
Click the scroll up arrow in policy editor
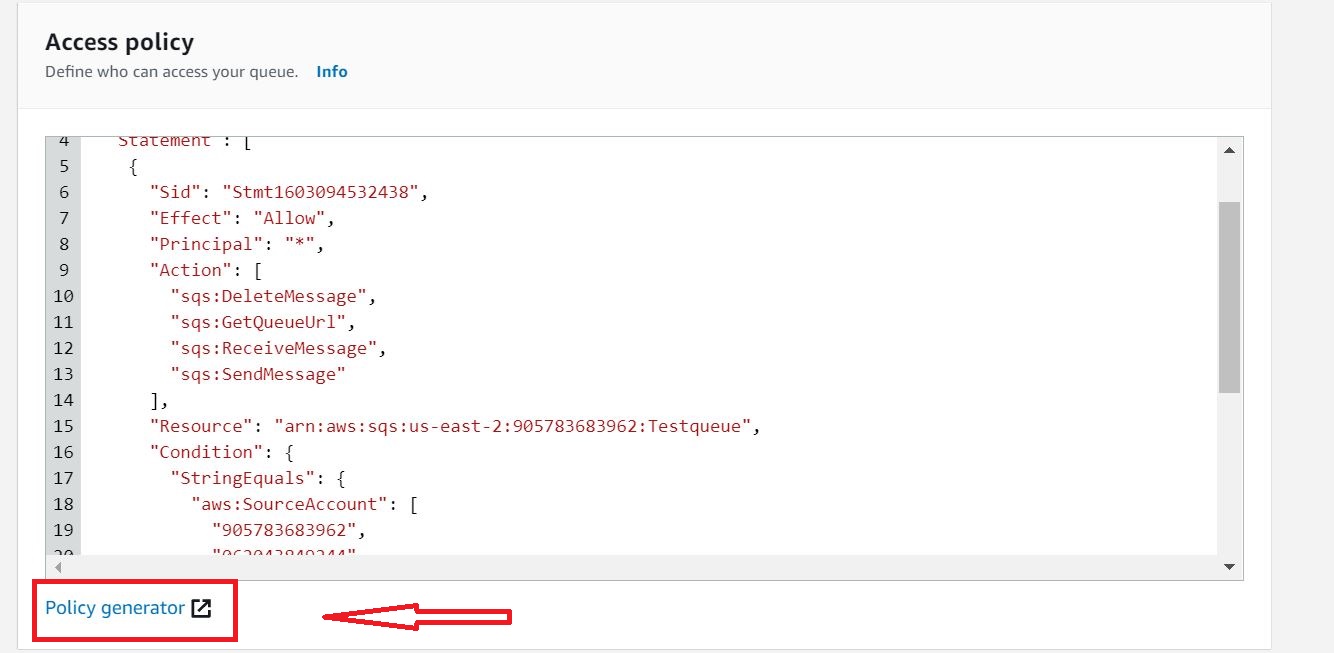[1229, 150]
